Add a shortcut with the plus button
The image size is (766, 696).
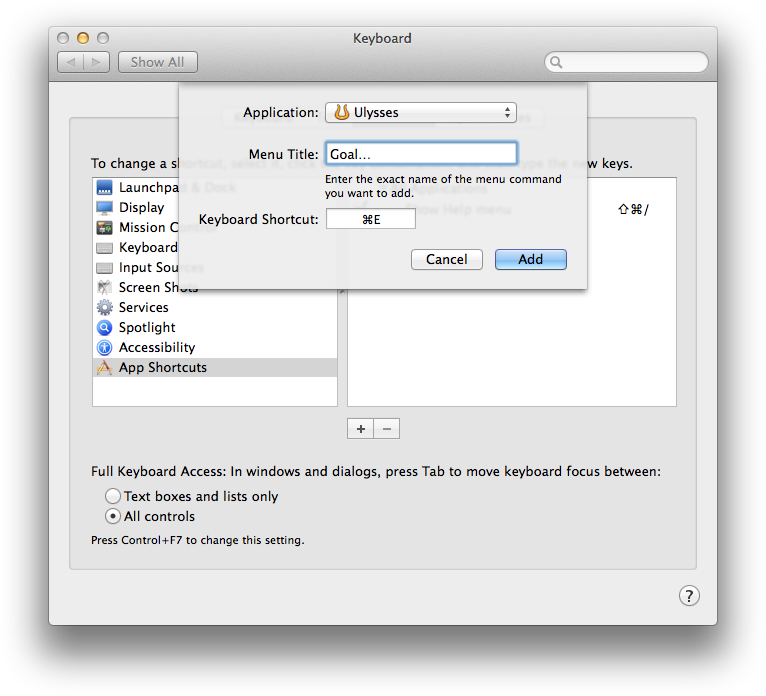(361, 429)
